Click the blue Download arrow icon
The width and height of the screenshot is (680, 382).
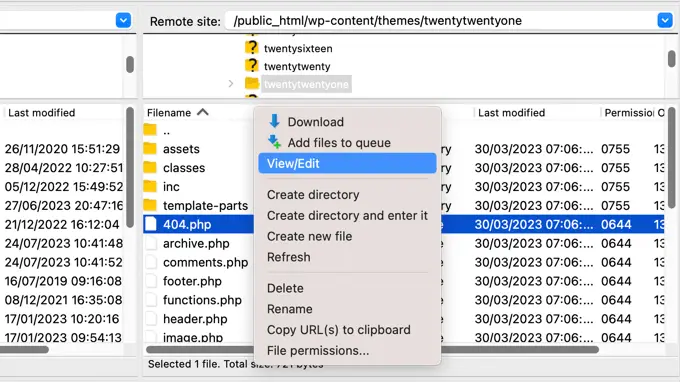(x=274, y=121)
